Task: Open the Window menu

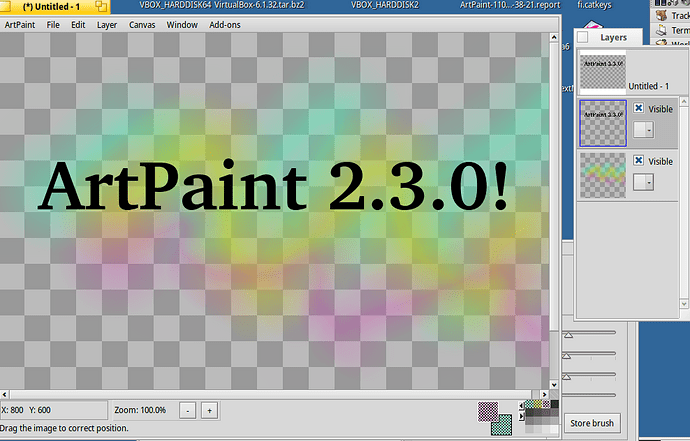Action: tap(182, 25)
